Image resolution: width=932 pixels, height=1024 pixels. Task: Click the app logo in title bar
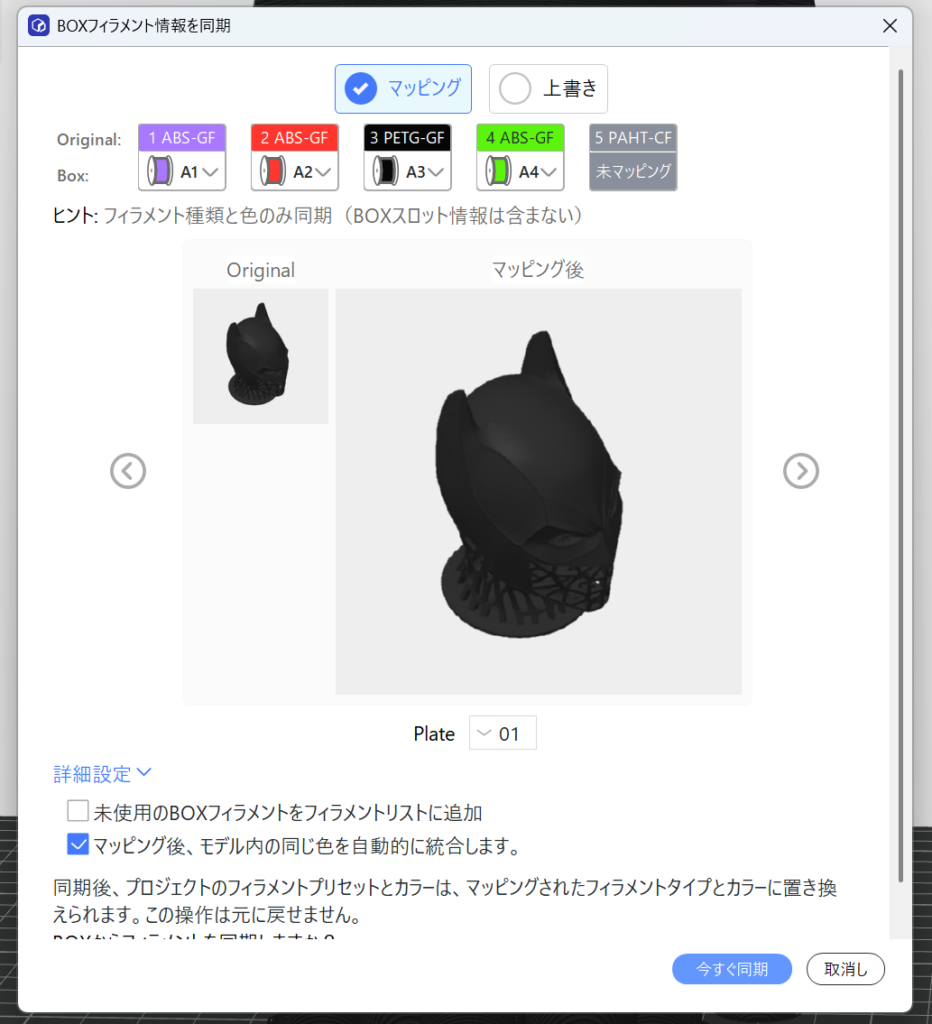point(39,26)
